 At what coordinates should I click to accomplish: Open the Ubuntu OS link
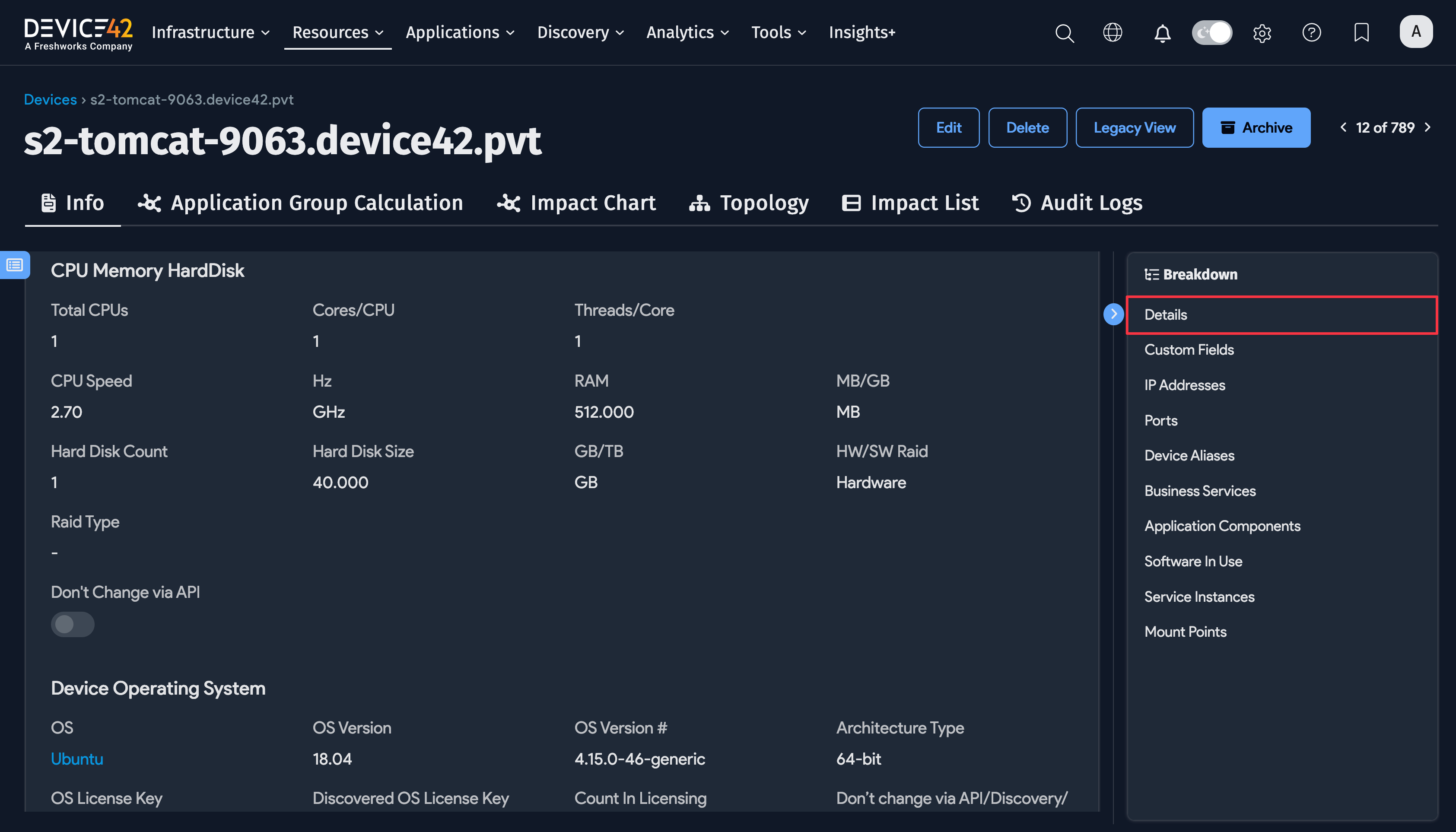76,759
